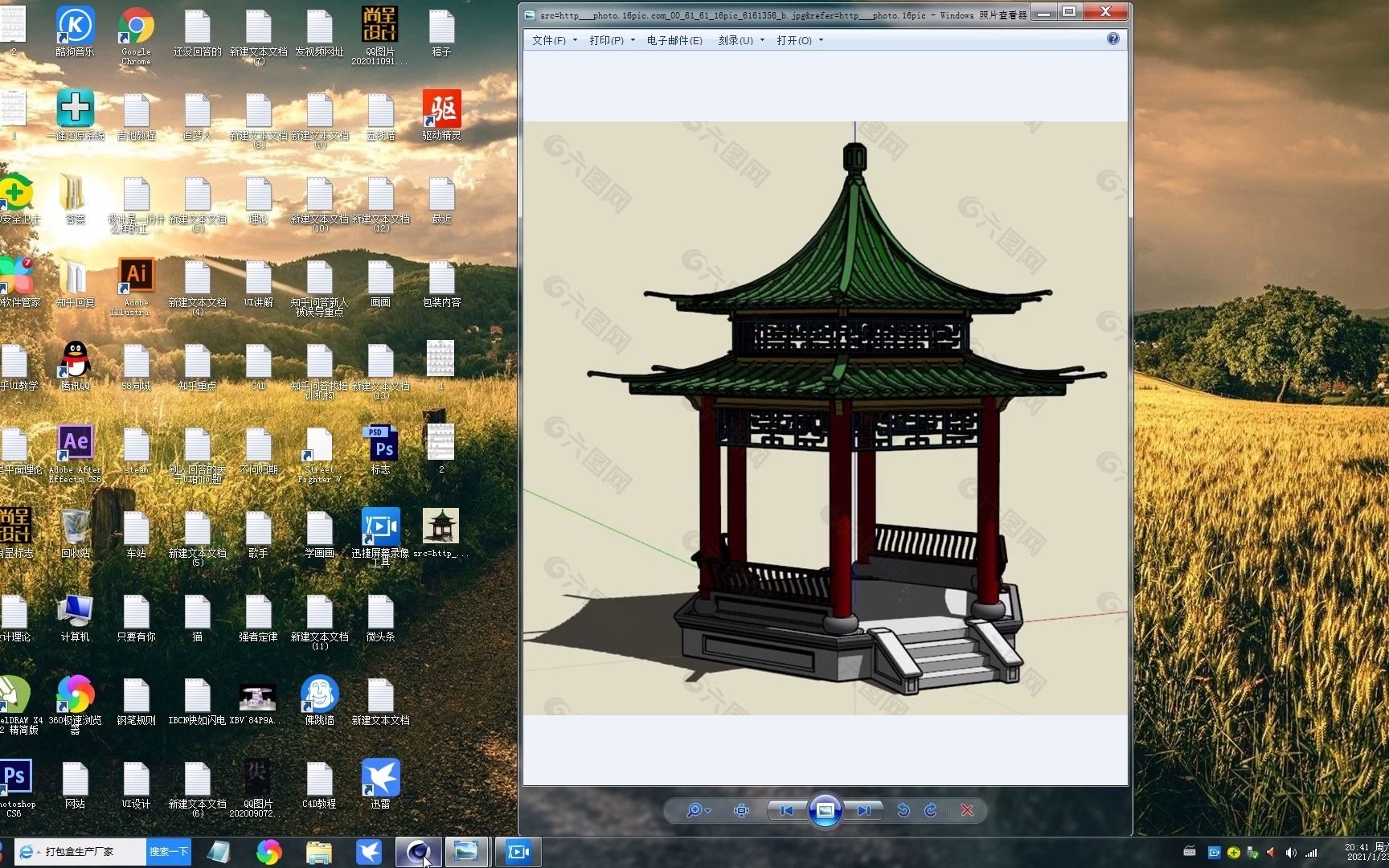Go to the next image
The width and height of the screenshot is (1389, 868).
[863, 810]
